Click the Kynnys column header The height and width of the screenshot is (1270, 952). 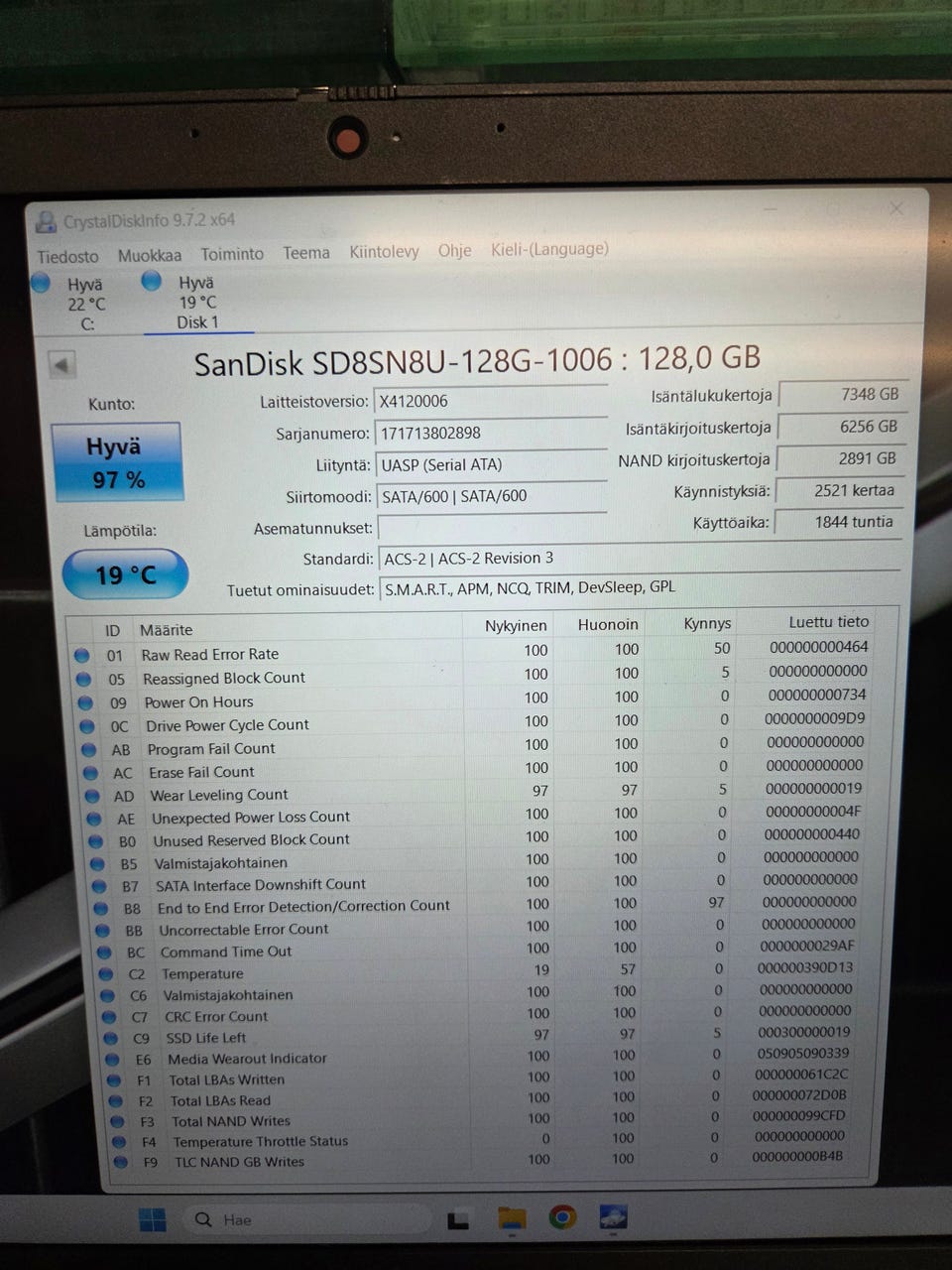pyautogui.click(x=707, y=623)
